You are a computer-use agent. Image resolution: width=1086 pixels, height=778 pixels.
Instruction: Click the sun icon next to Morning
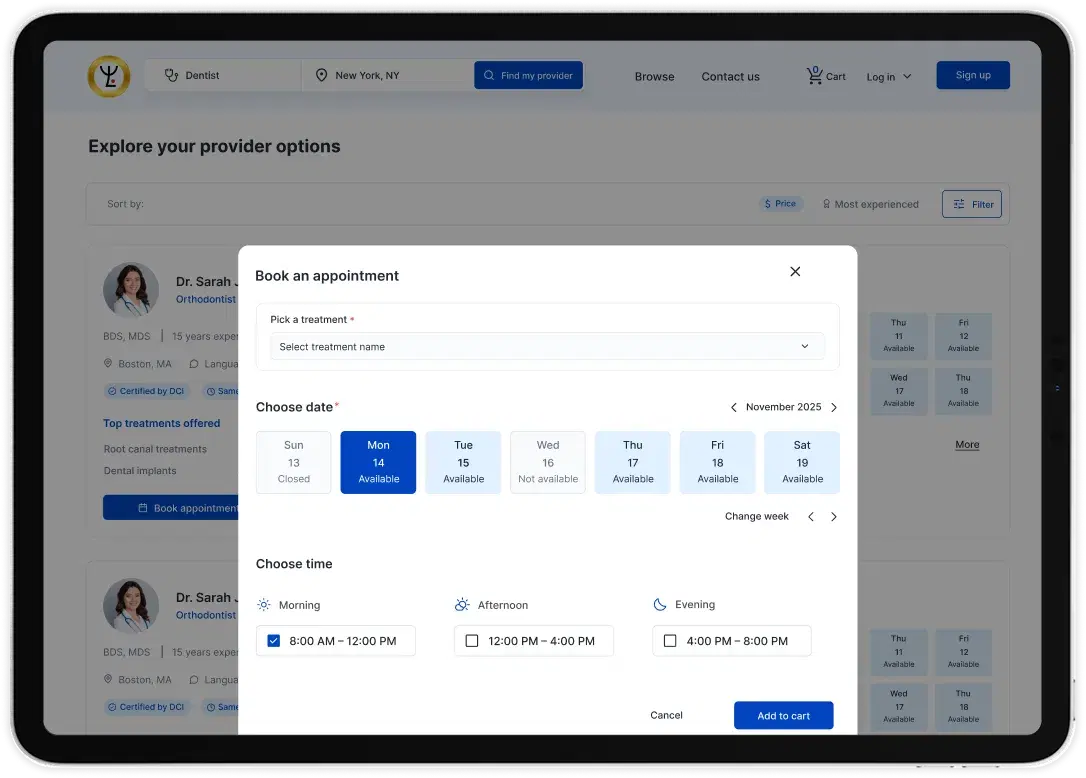pos(264,605)
